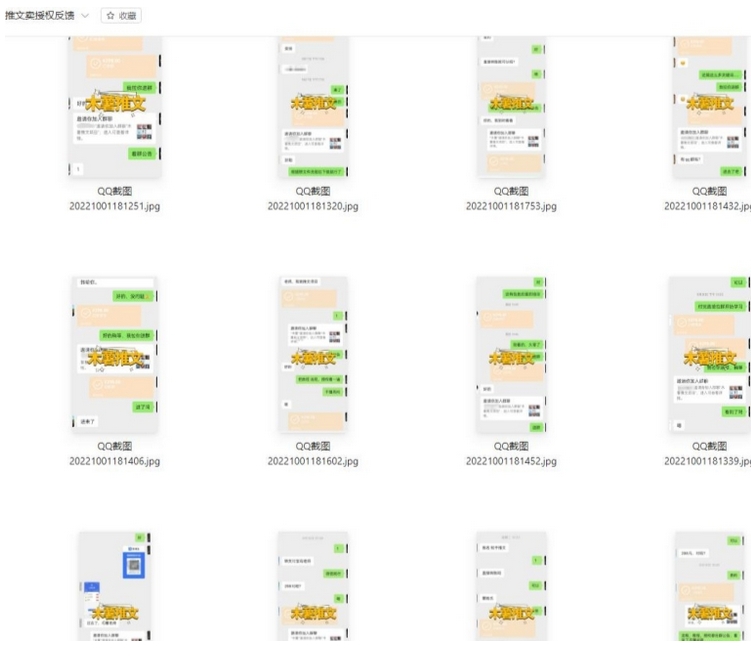The image size is (751, 657).
Task: Select the thumbnail showing a blue QR code
Action: coord(114,585)
